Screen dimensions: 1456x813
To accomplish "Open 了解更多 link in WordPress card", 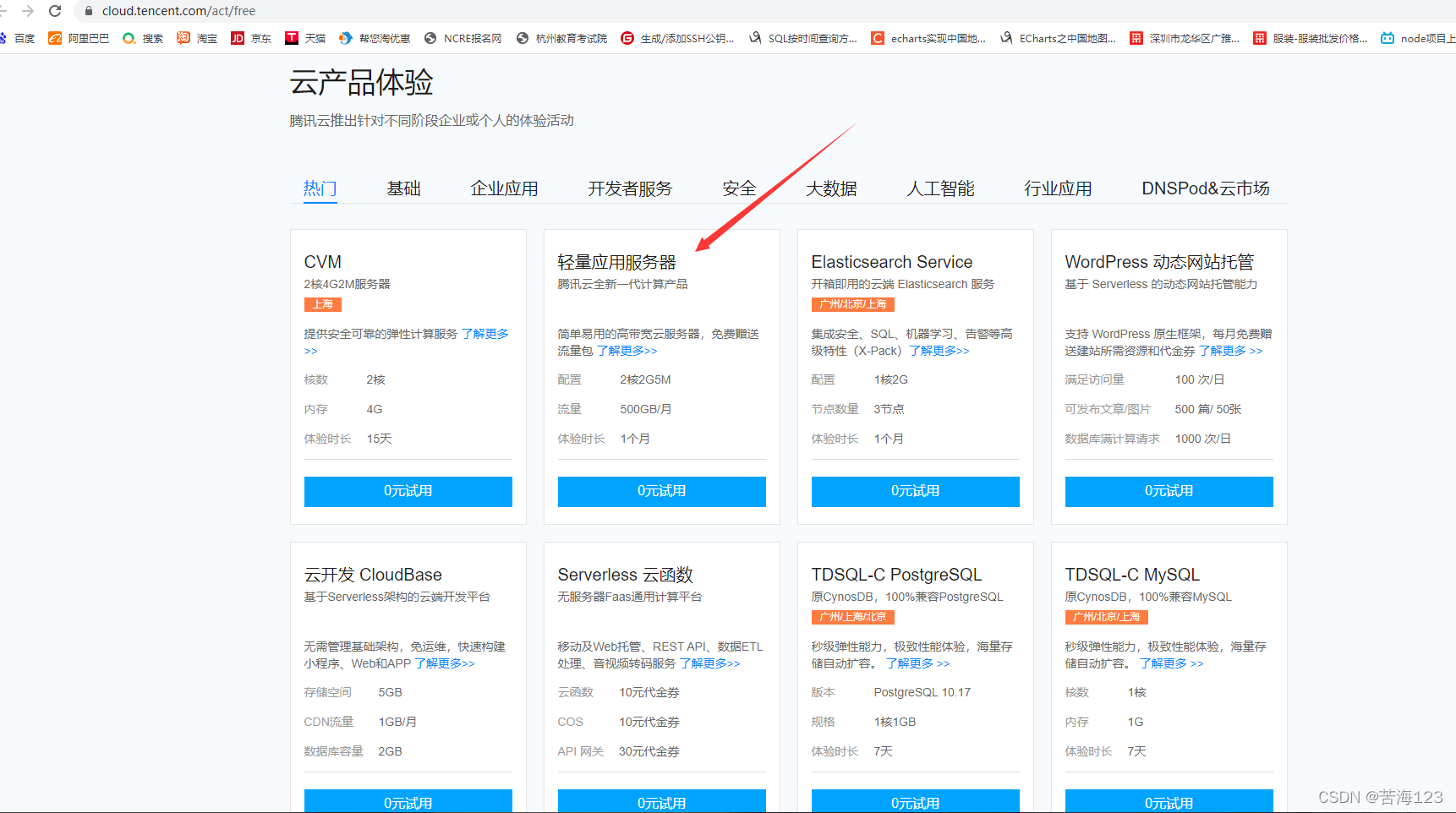I will [x=1231, y=351].
